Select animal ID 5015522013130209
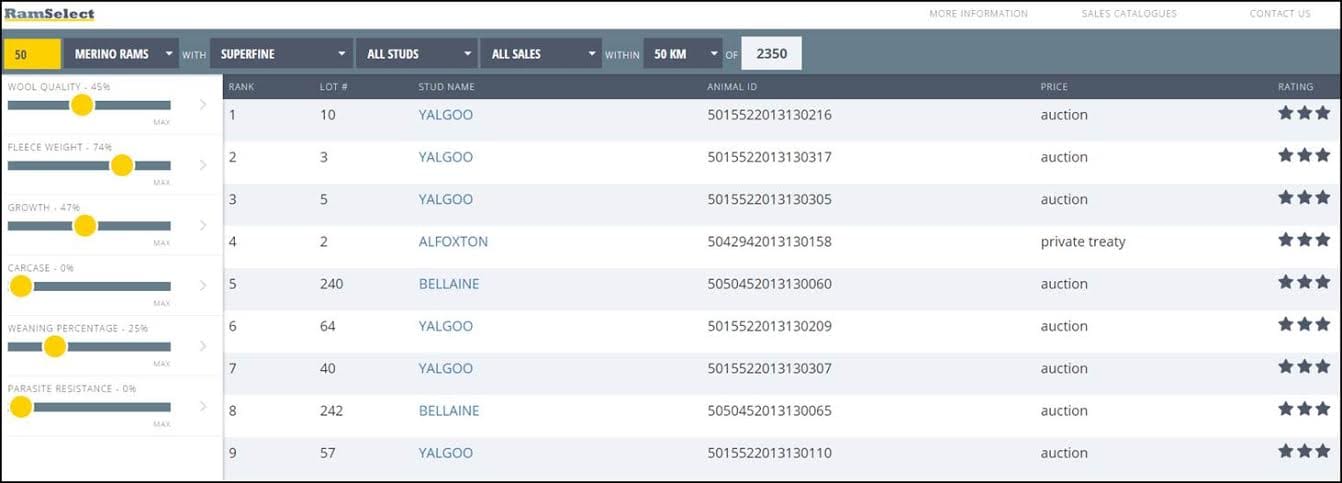This screenshot has width=1342, height=483. [769, 326]
